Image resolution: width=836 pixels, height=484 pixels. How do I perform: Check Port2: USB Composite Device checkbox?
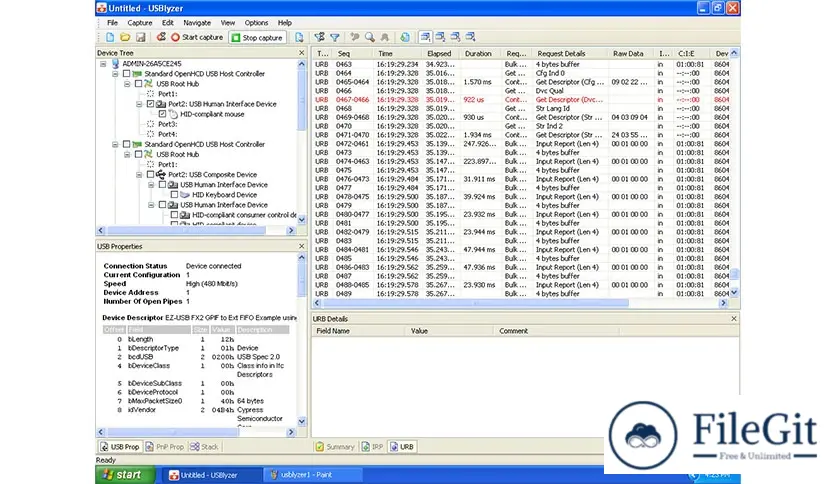150,175
